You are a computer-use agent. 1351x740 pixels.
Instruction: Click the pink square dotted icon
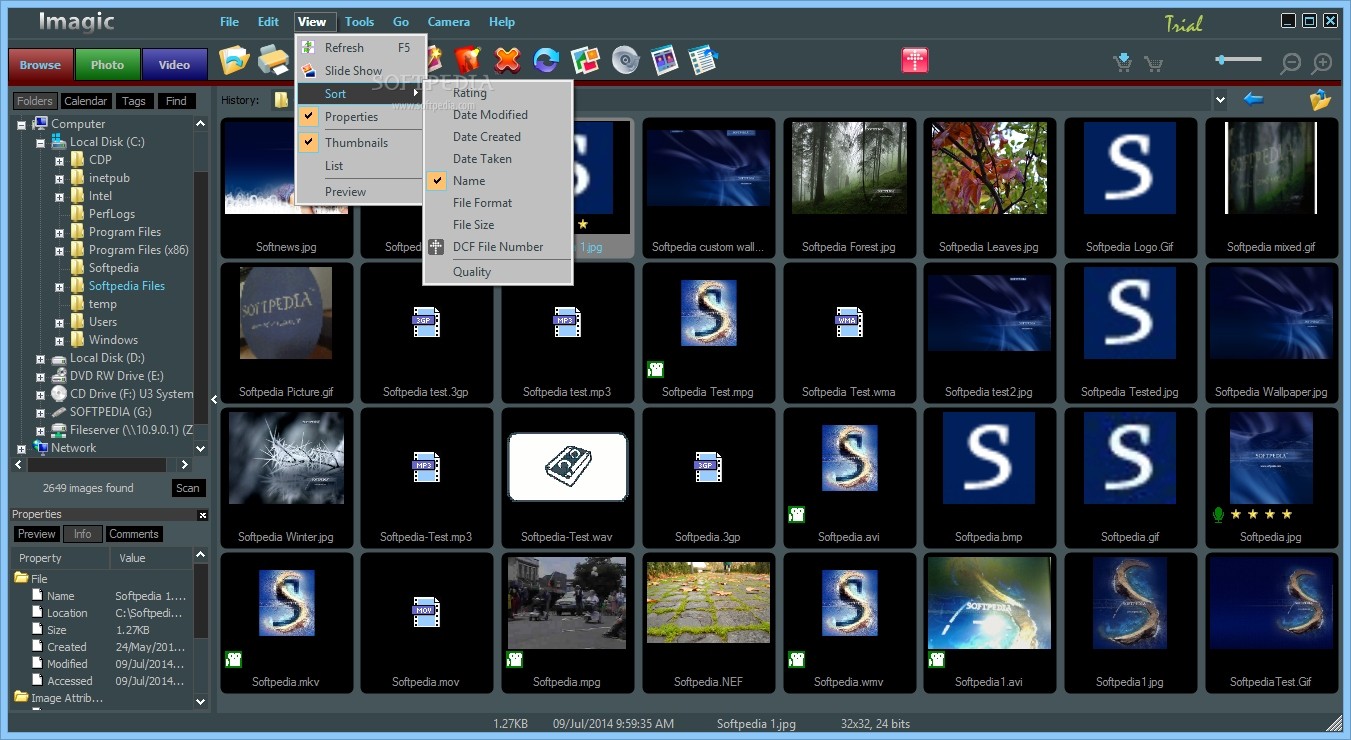[x=915, y=60]
